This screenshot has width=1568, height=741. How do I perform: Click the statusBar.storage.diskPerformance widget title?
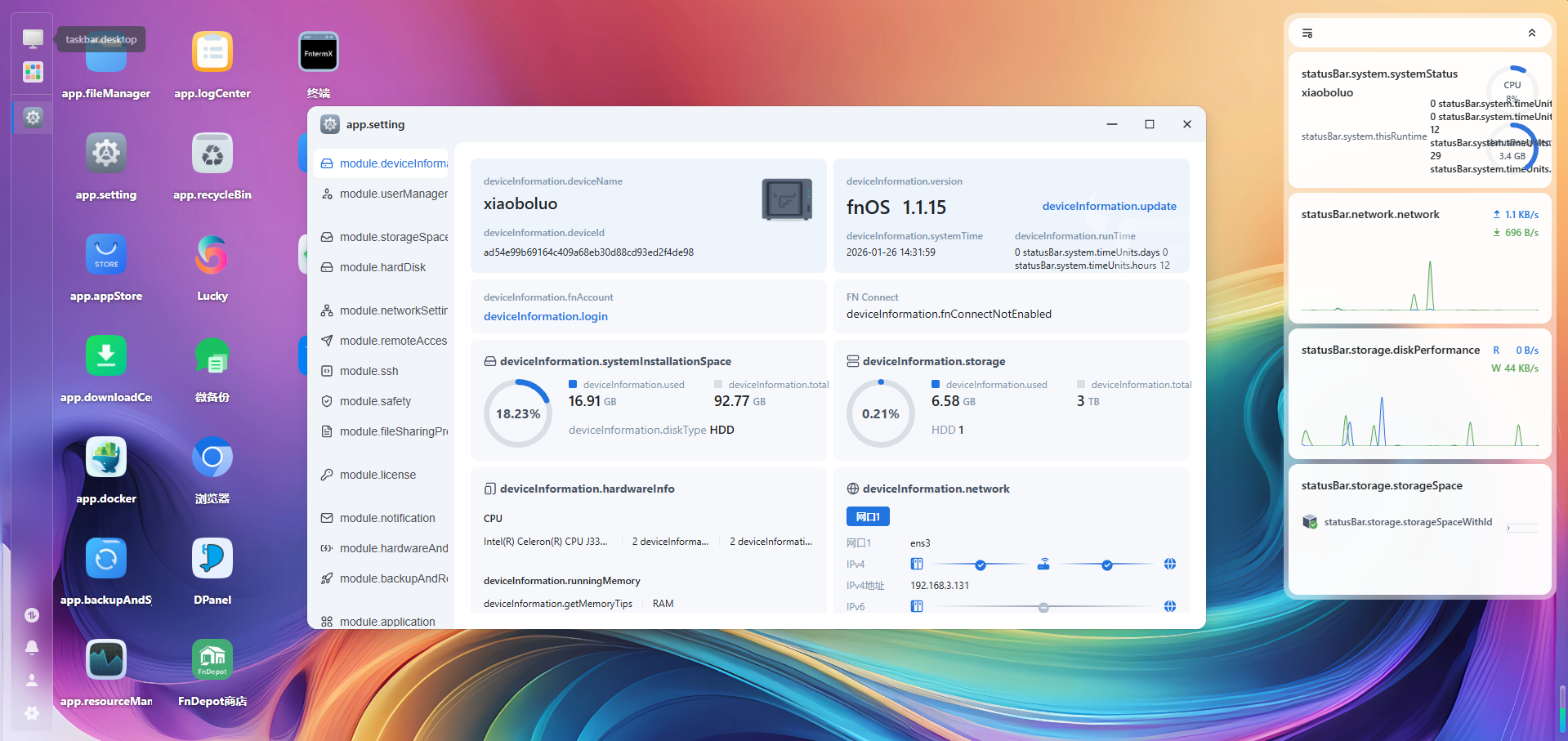[1391, 350]
